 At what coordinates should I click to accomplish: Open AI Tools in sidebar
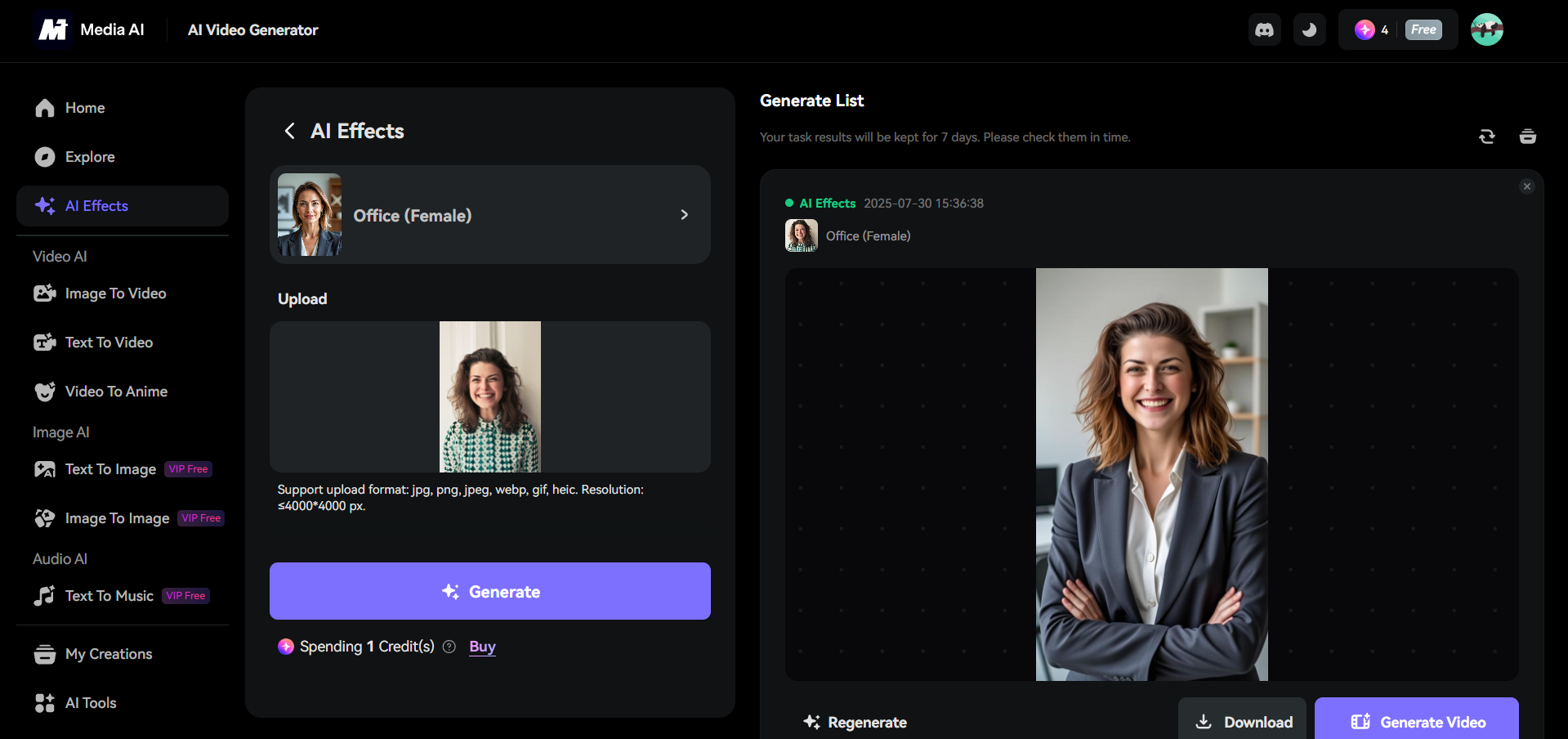tap(90, 702)
